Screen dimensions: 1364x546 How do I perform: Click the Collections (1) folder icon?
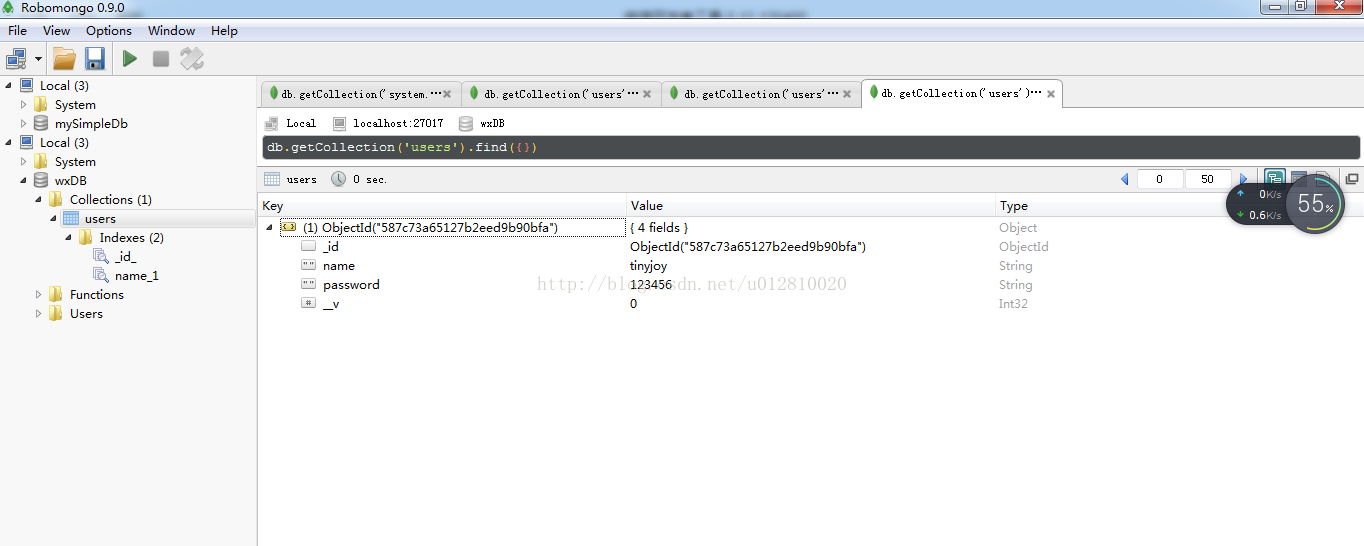tap(55, 199)
